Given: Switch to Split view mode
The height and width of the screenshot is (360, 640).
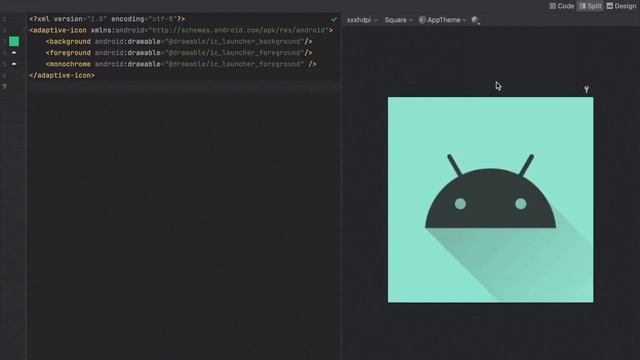Looking at the screenshot, I should (590, 6).
